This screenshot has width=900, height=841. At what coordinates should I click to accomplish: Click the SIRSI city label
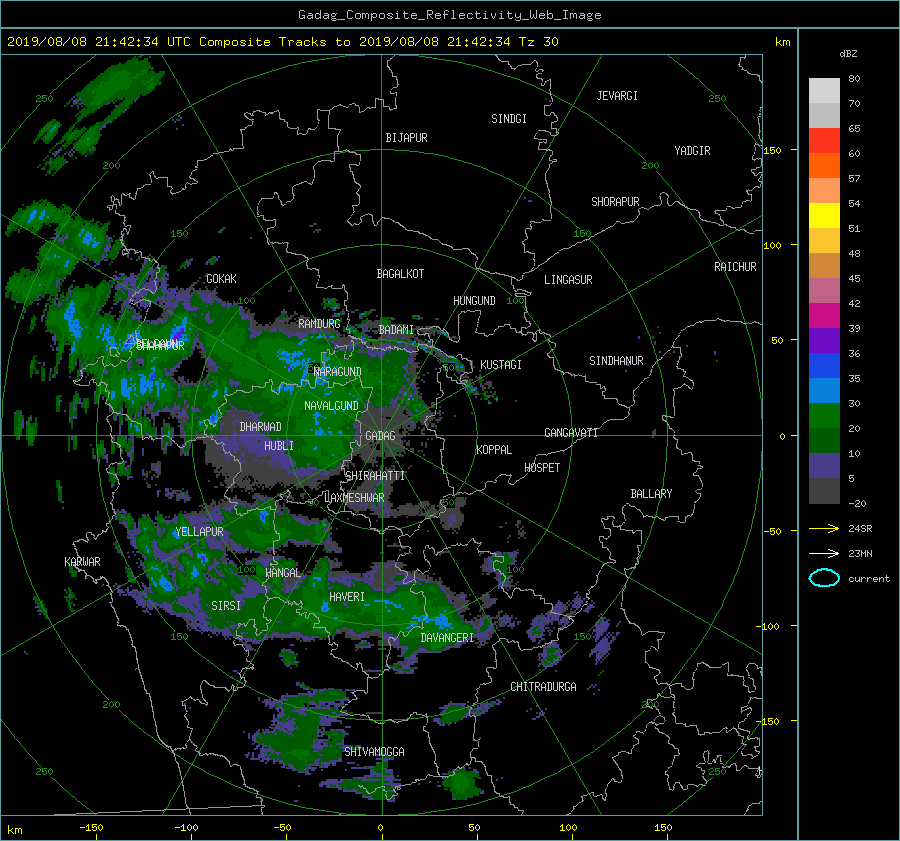226,606
